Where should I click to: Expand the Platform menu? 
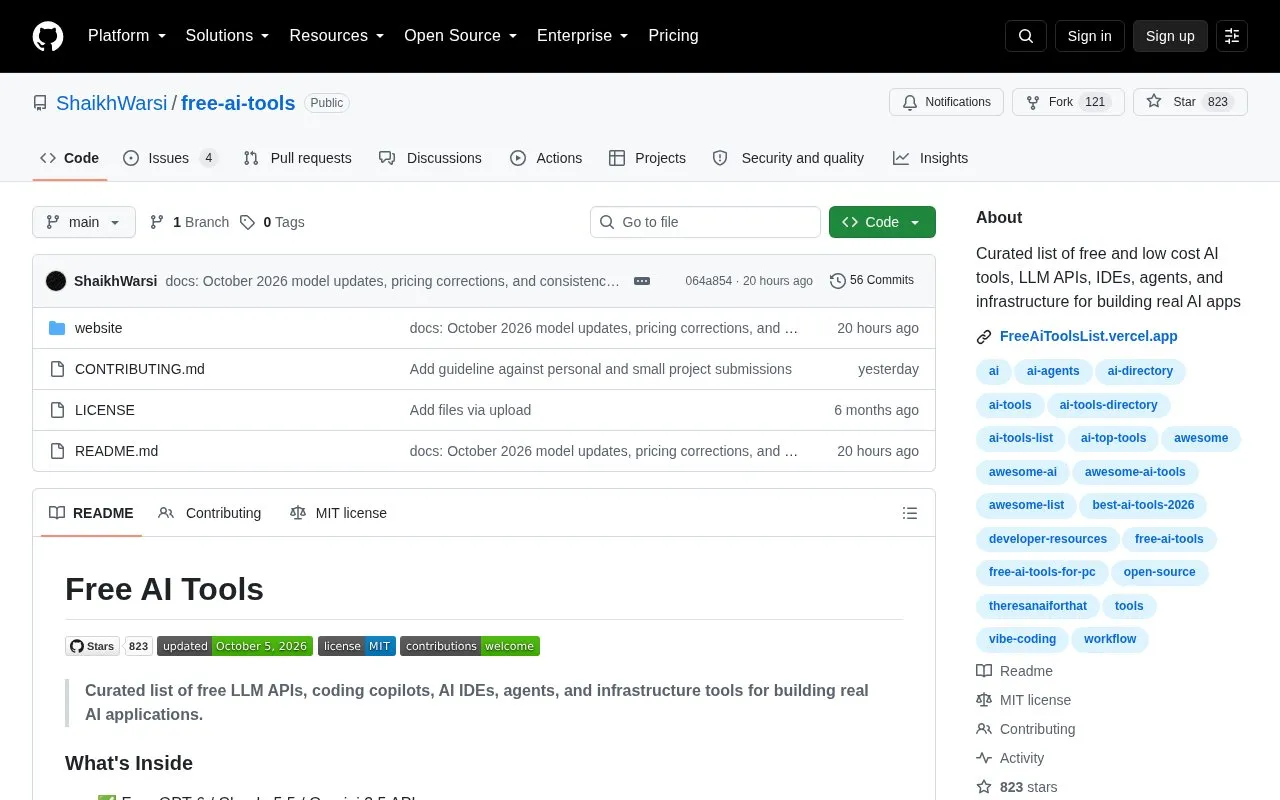(x=127, y=36)
